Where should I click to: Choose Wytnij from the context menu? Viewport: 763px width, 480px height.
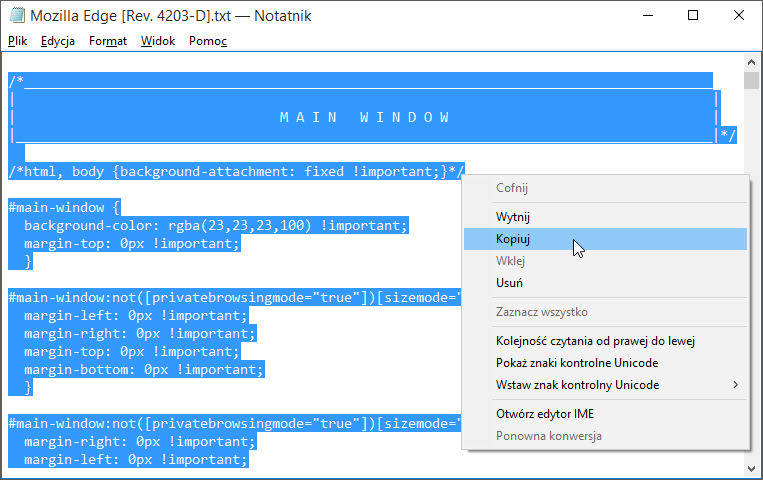[605, 217]
